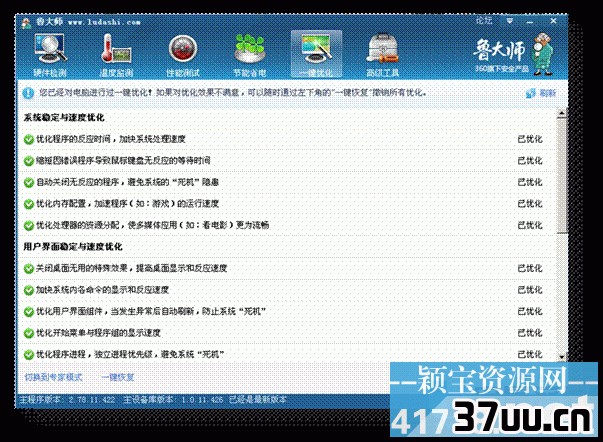Click green check for 优化内存配置 row

pos(29,204)
